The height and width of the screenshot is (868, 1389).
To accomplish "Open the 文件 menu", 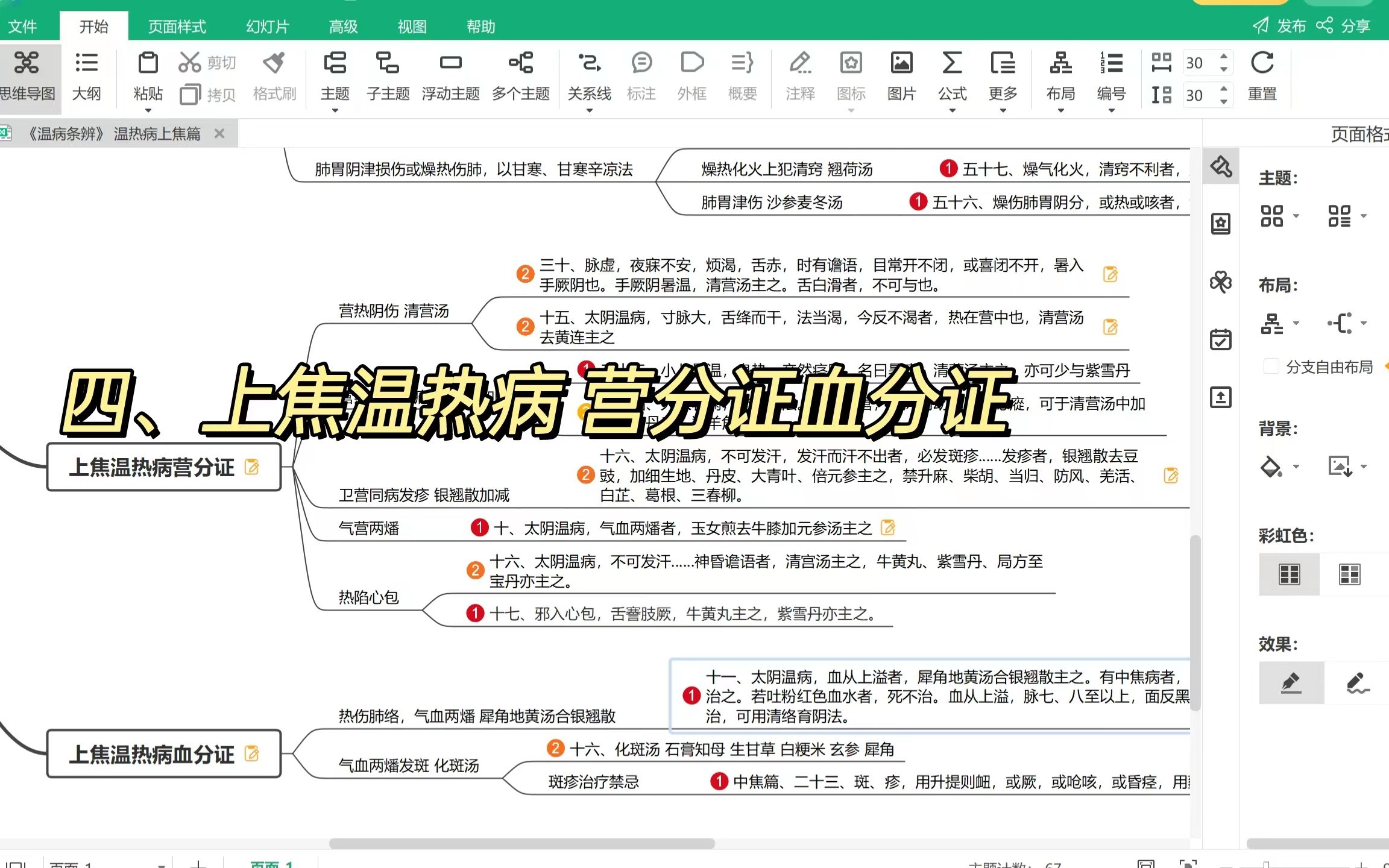I will tap(23, 27).
